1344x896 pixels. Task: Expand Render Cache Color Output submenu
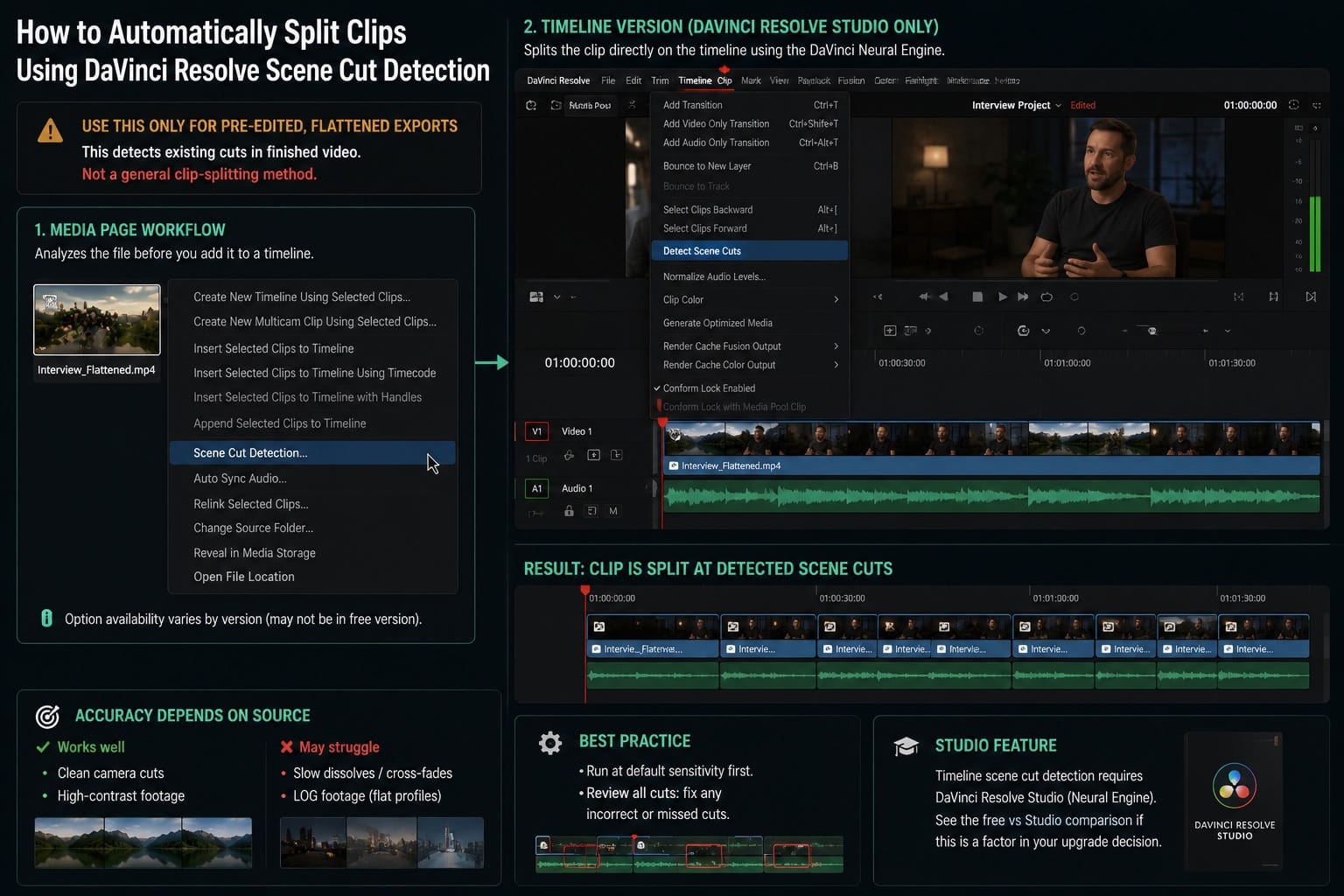836,365
